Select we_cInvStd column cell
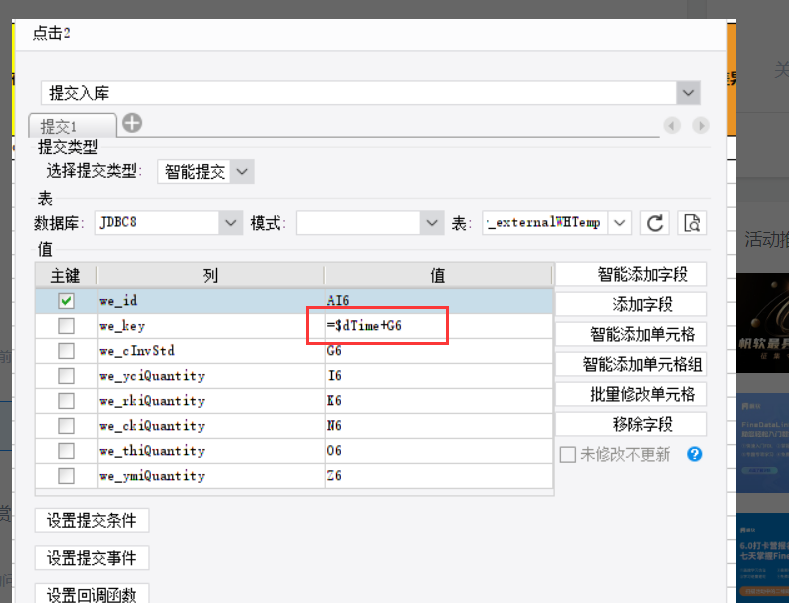This screenshot has height=603, width=789. pos(211,351)
